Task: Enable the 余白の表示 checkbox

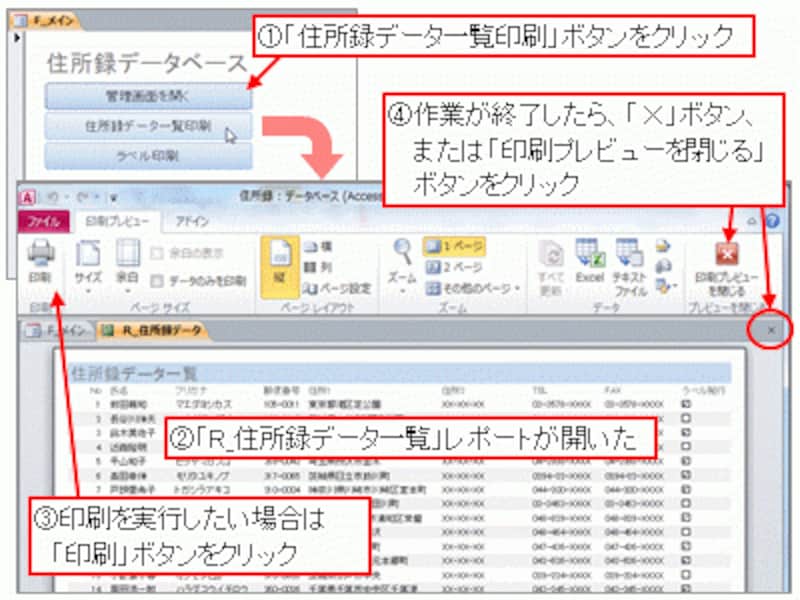Action: pyautogui.click(x=158, y=253)
